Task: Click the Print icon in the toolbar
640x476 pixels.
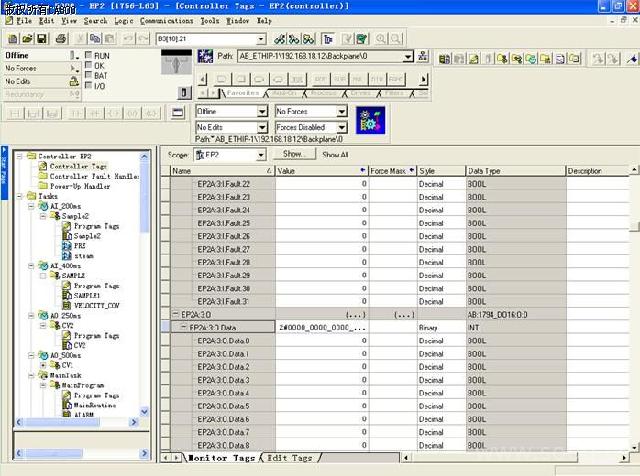Action: click(61, 38)
